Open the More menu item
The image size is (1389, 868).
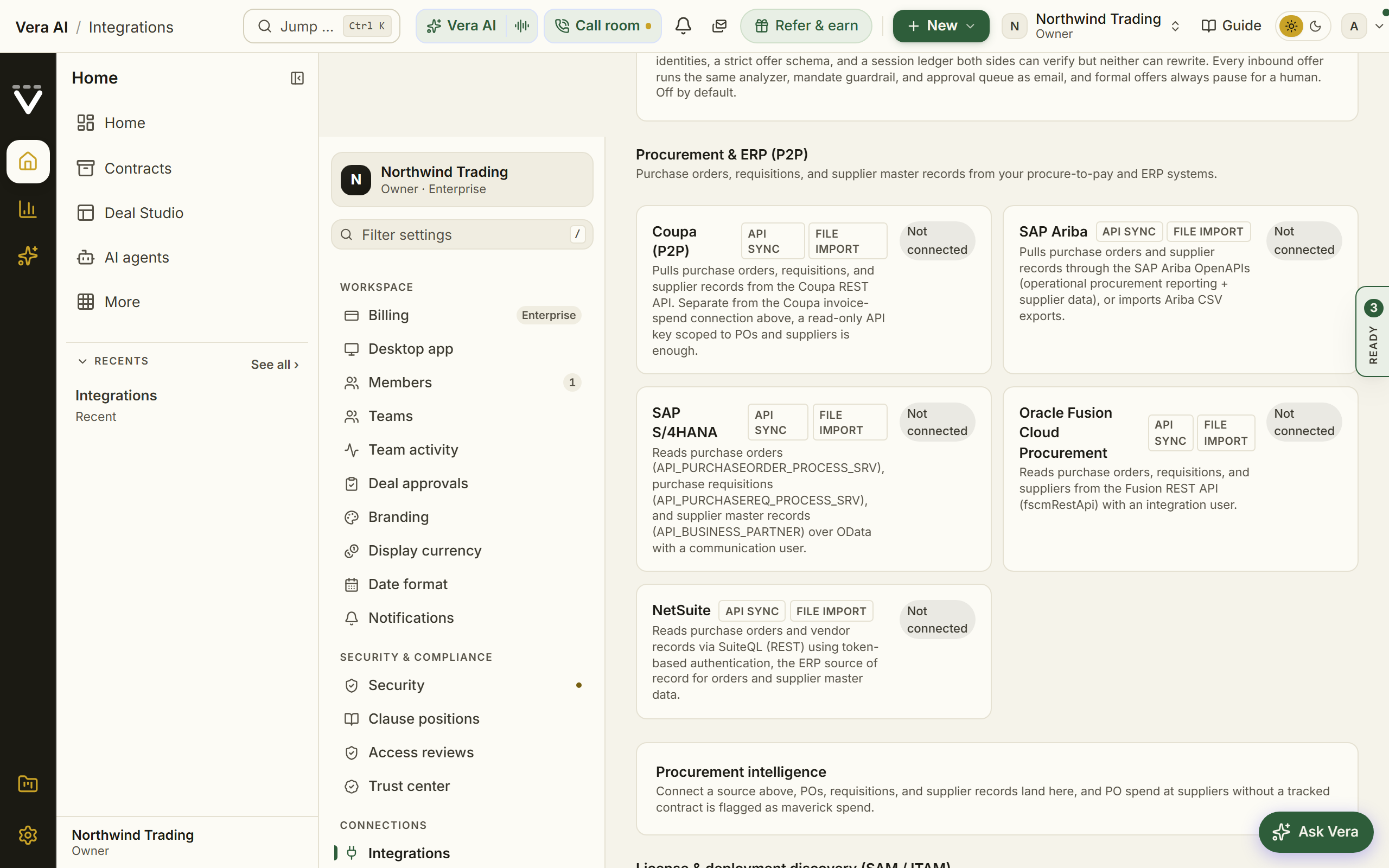(187, 302)
